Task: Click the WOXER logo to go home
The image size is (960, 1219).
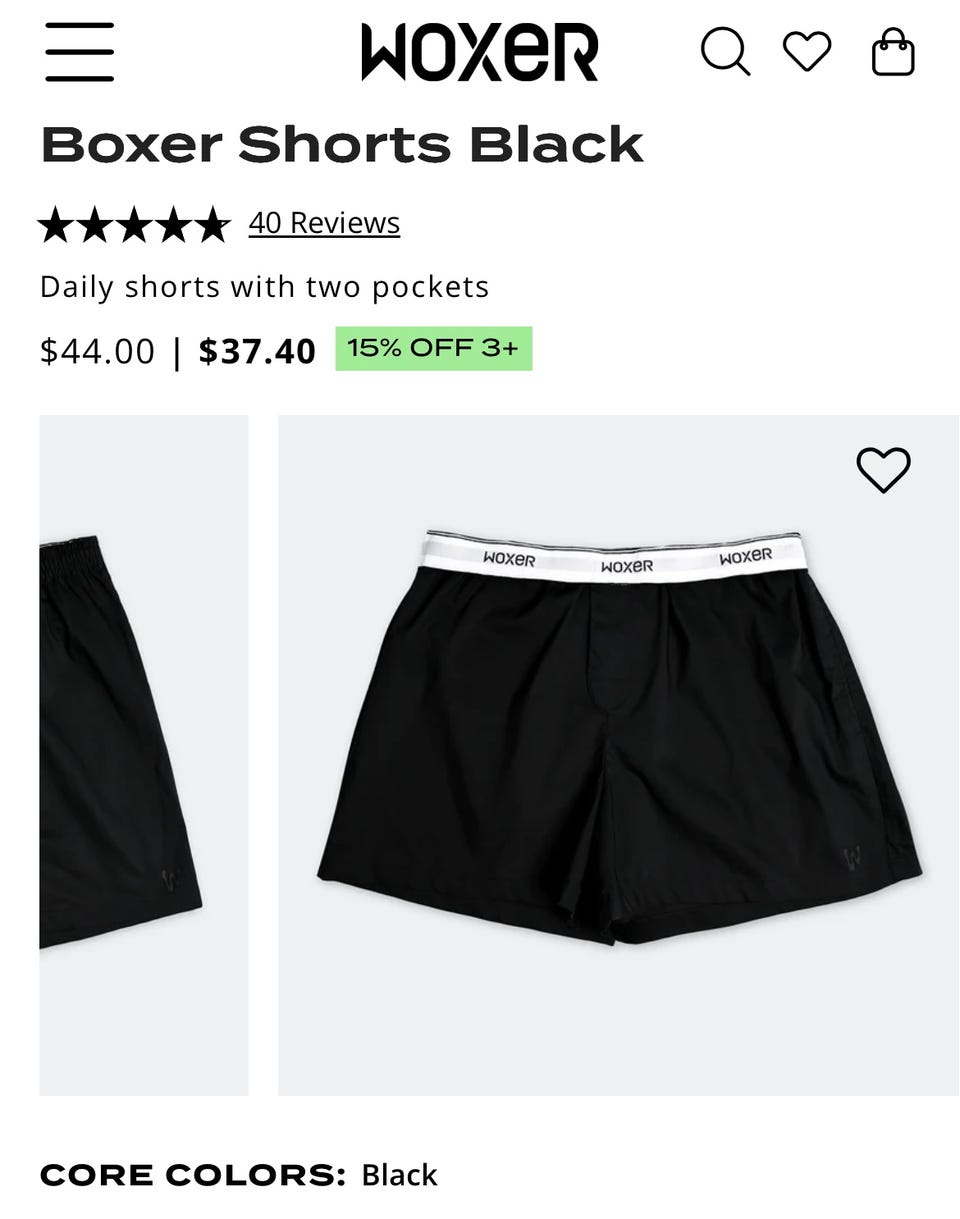Action: [x=480, y=52]
